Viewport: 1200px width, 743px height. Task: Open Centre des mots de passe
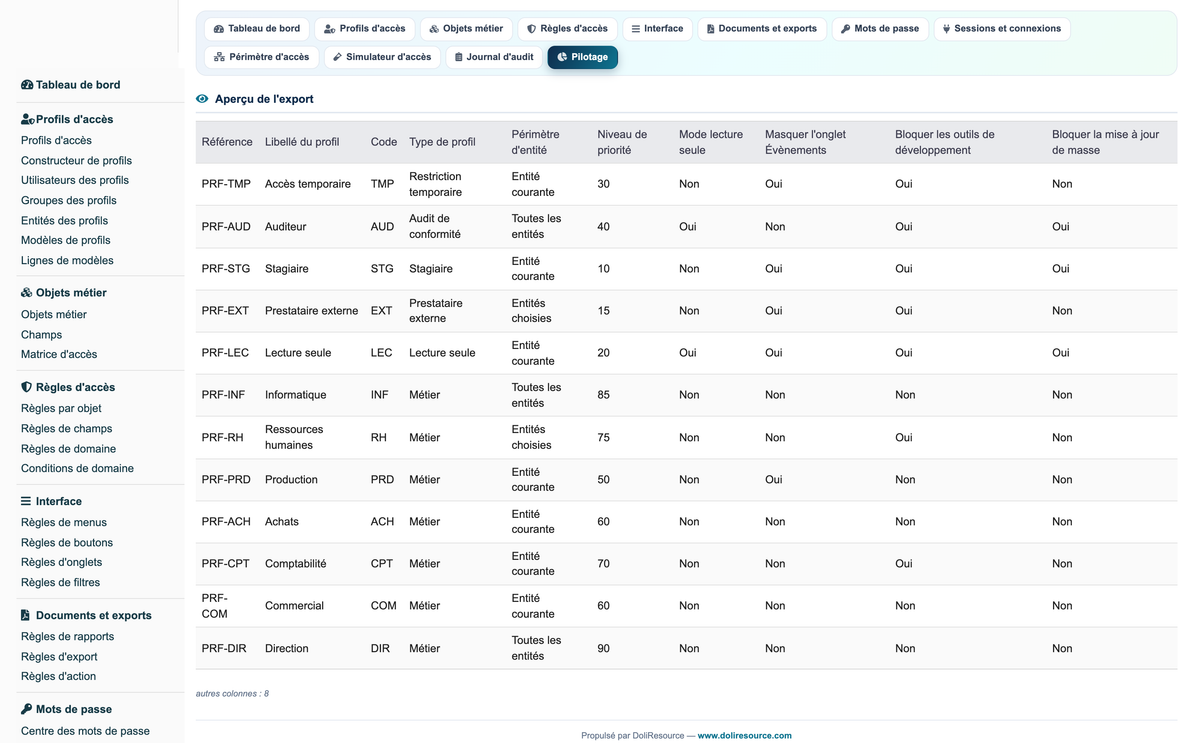pos(85,730)
